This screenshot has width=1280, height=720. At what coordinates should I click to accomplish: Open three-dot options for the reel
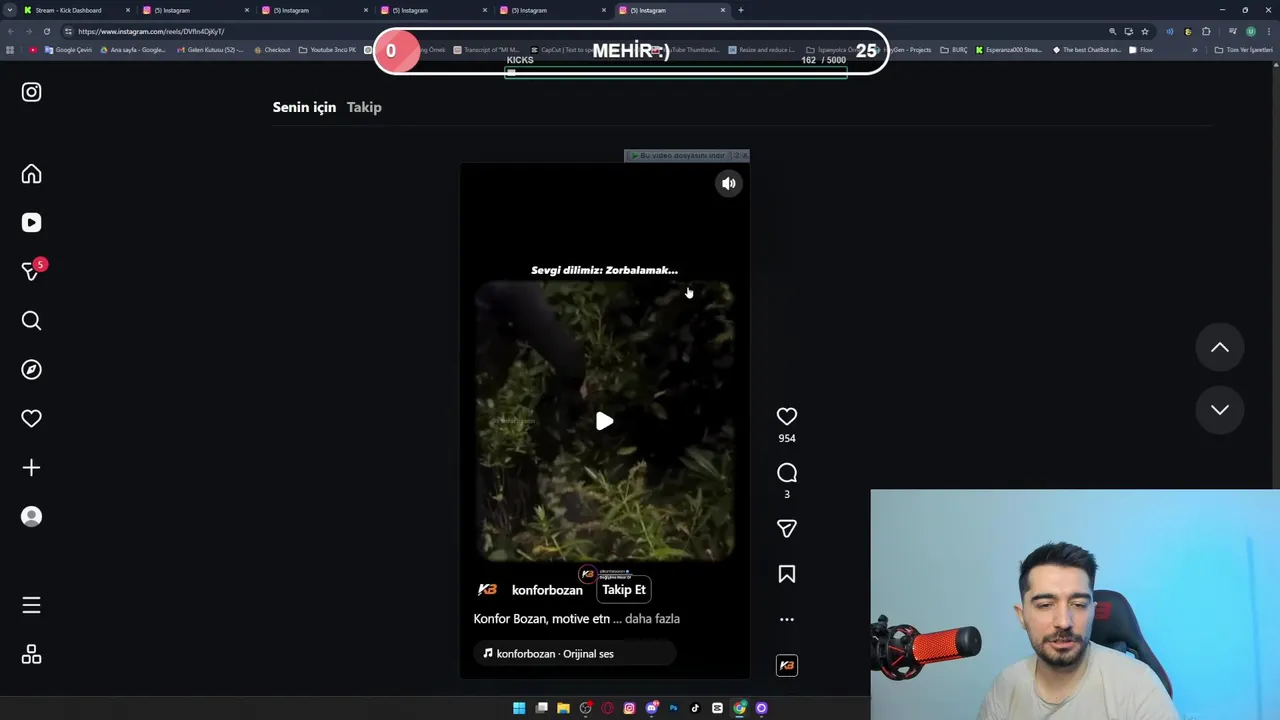click(x=787, y=619)
